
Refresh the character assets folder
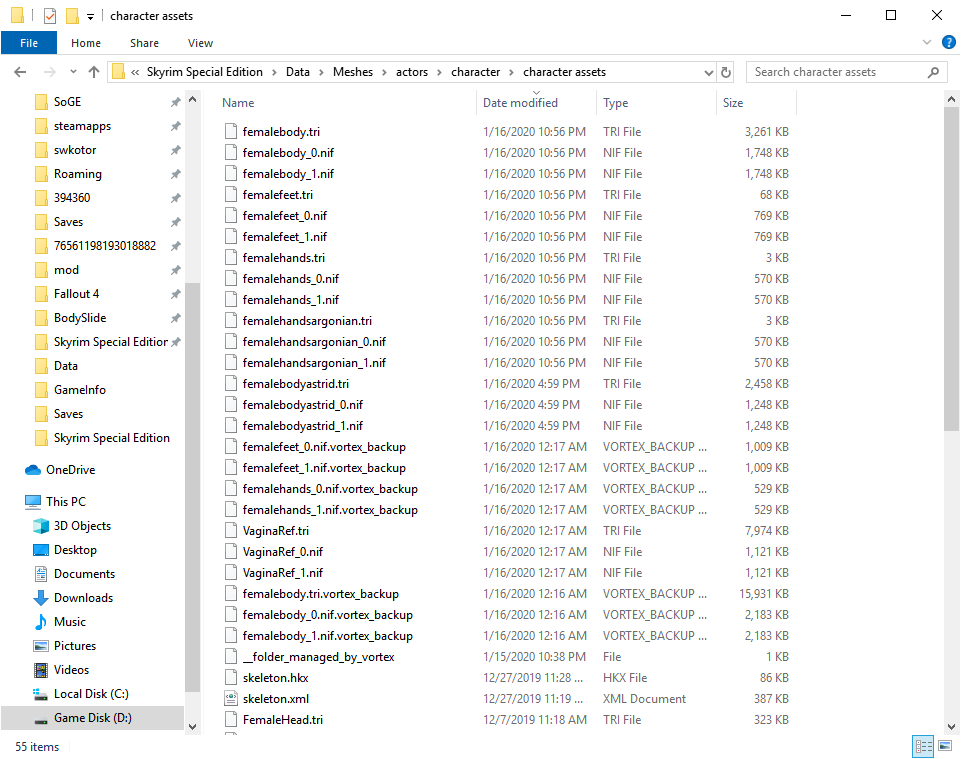click(726, 72)
